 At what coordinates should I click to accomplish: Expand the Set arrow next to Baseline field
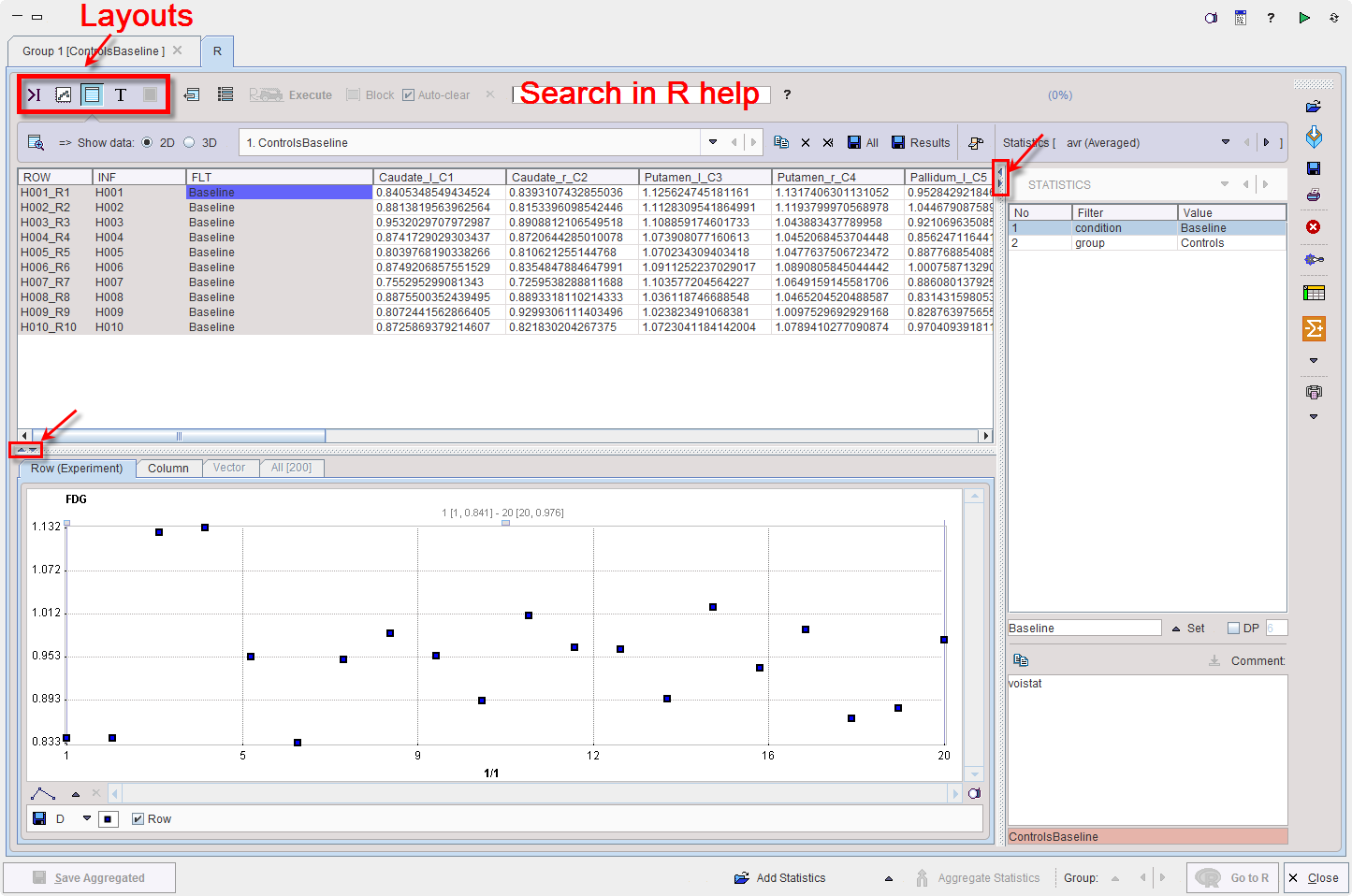pyautogui.click(x=1176, y=629)
